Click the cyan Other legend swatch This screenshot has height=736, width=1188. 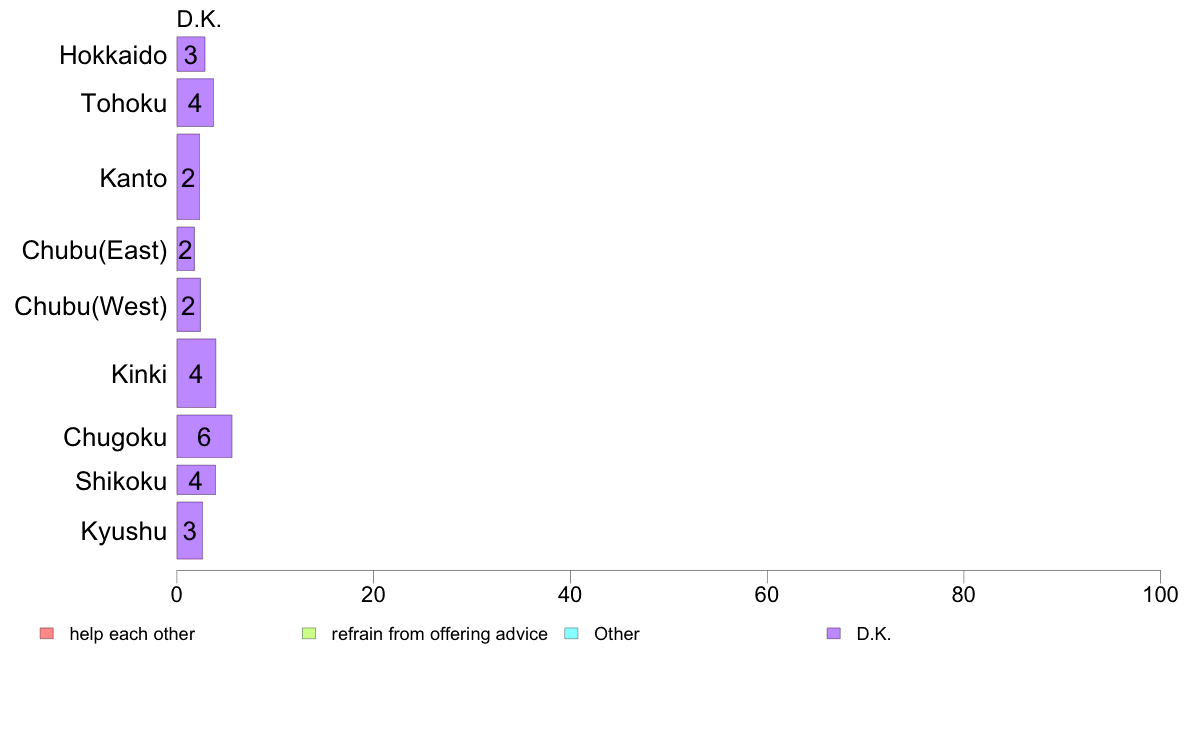(571, 633)
